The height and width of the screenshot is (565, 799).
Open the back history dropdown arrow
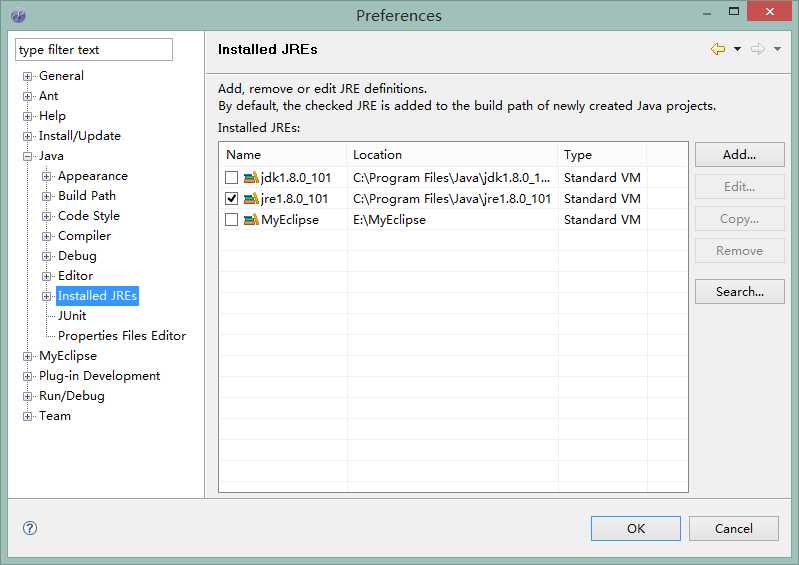[x=737, y=49]
